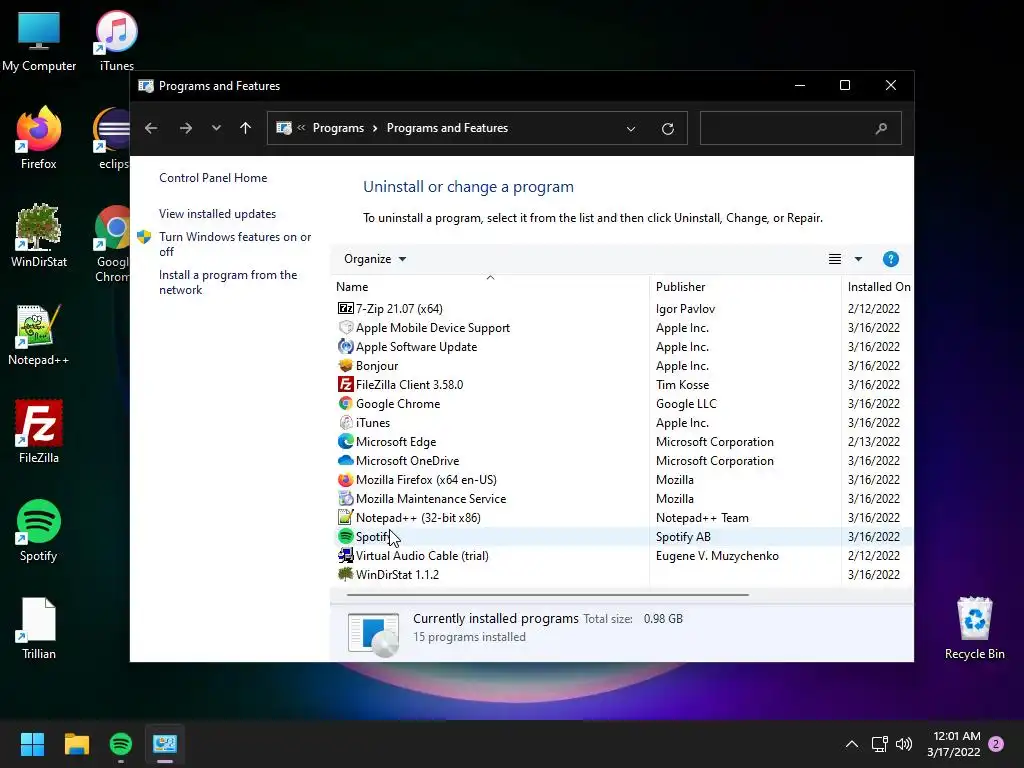
Task: Open the WinDirStat desktop shortcut
Action: pyautogui.click(x=39, y=236)
